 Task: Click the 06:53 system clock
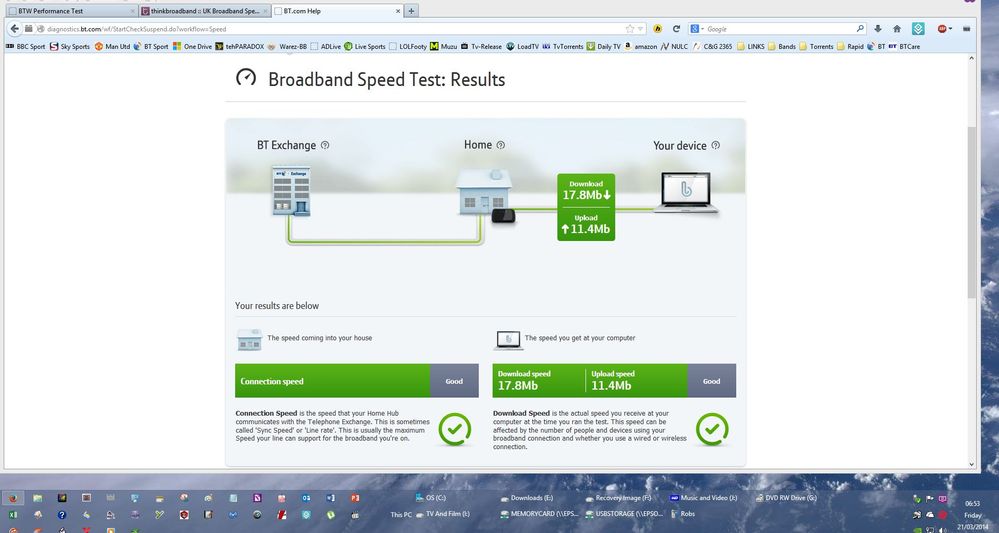[972, 504]
